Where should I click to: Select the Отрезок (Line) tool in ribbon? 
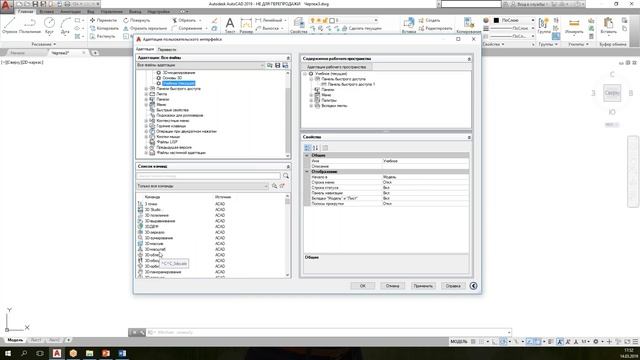[x=9, y=25]
